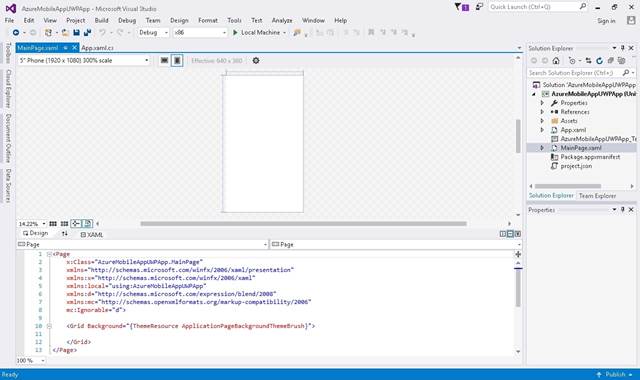Open the Debug configuration dropdown
The height and width of the screenshot is (380, 640).
pos(153,32)
